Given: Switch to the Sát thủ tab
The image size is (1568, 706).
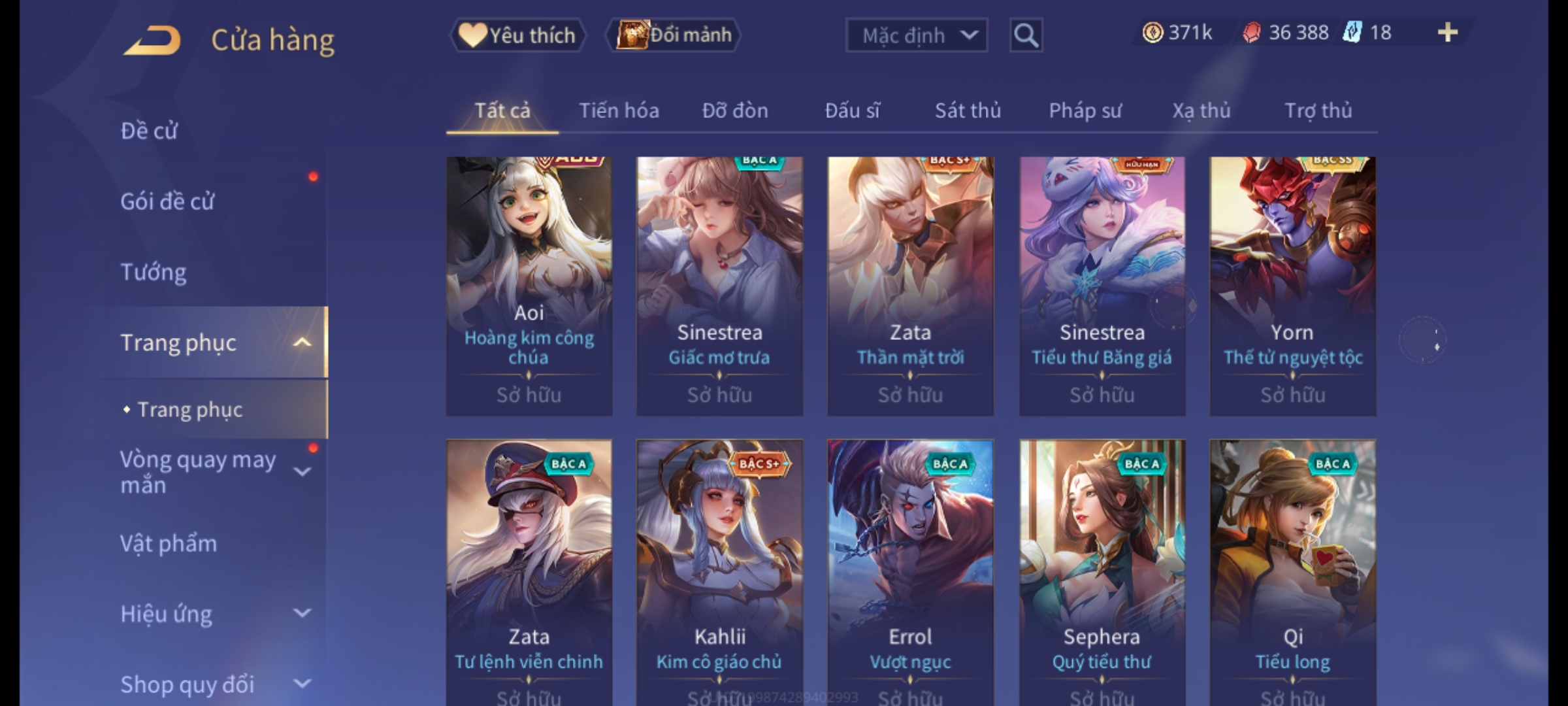Looking at the screenshot, I should tap(968, 110).
